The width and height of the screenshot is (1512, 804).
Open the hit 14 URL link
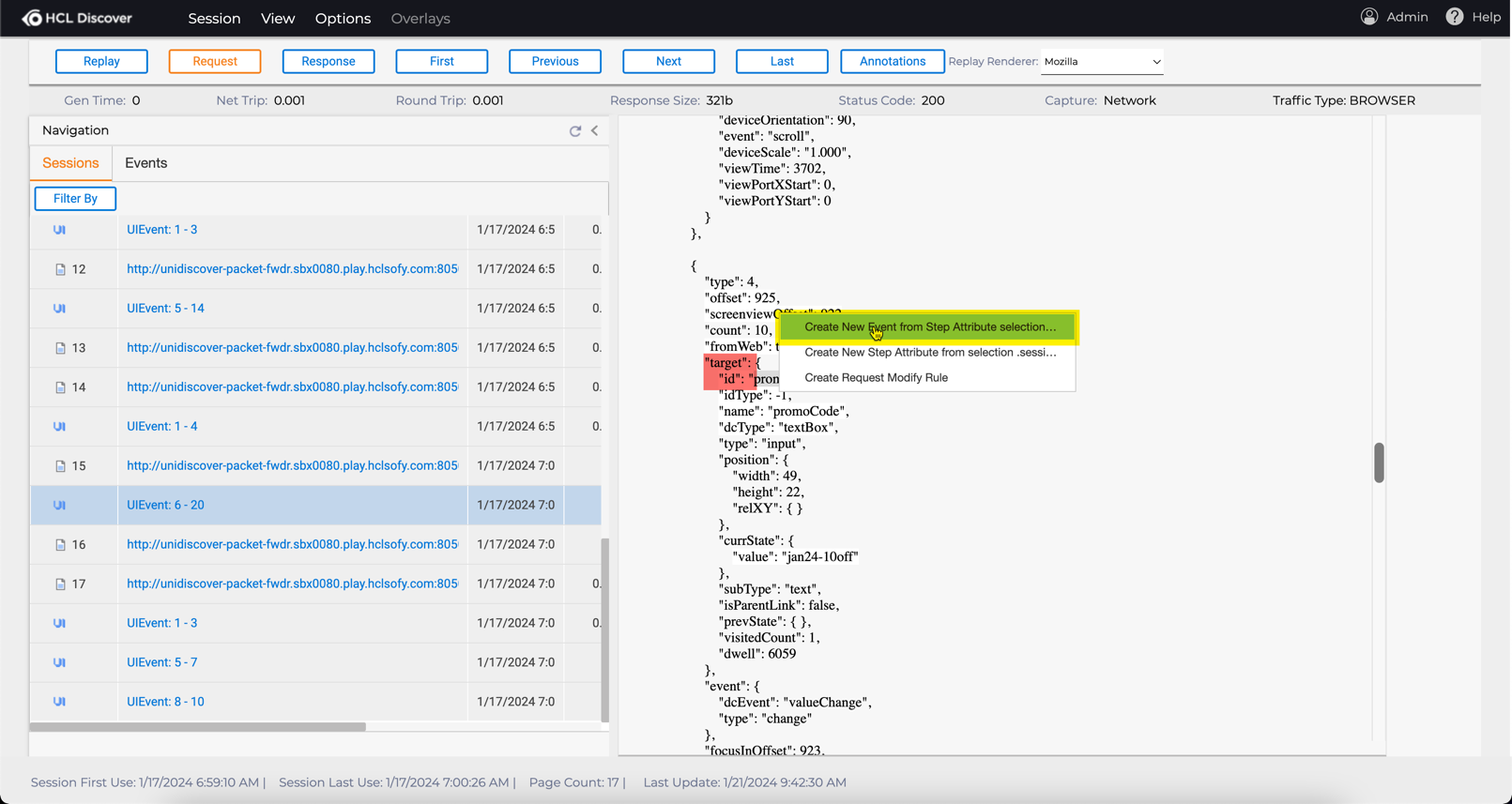(x=293, y=387)
